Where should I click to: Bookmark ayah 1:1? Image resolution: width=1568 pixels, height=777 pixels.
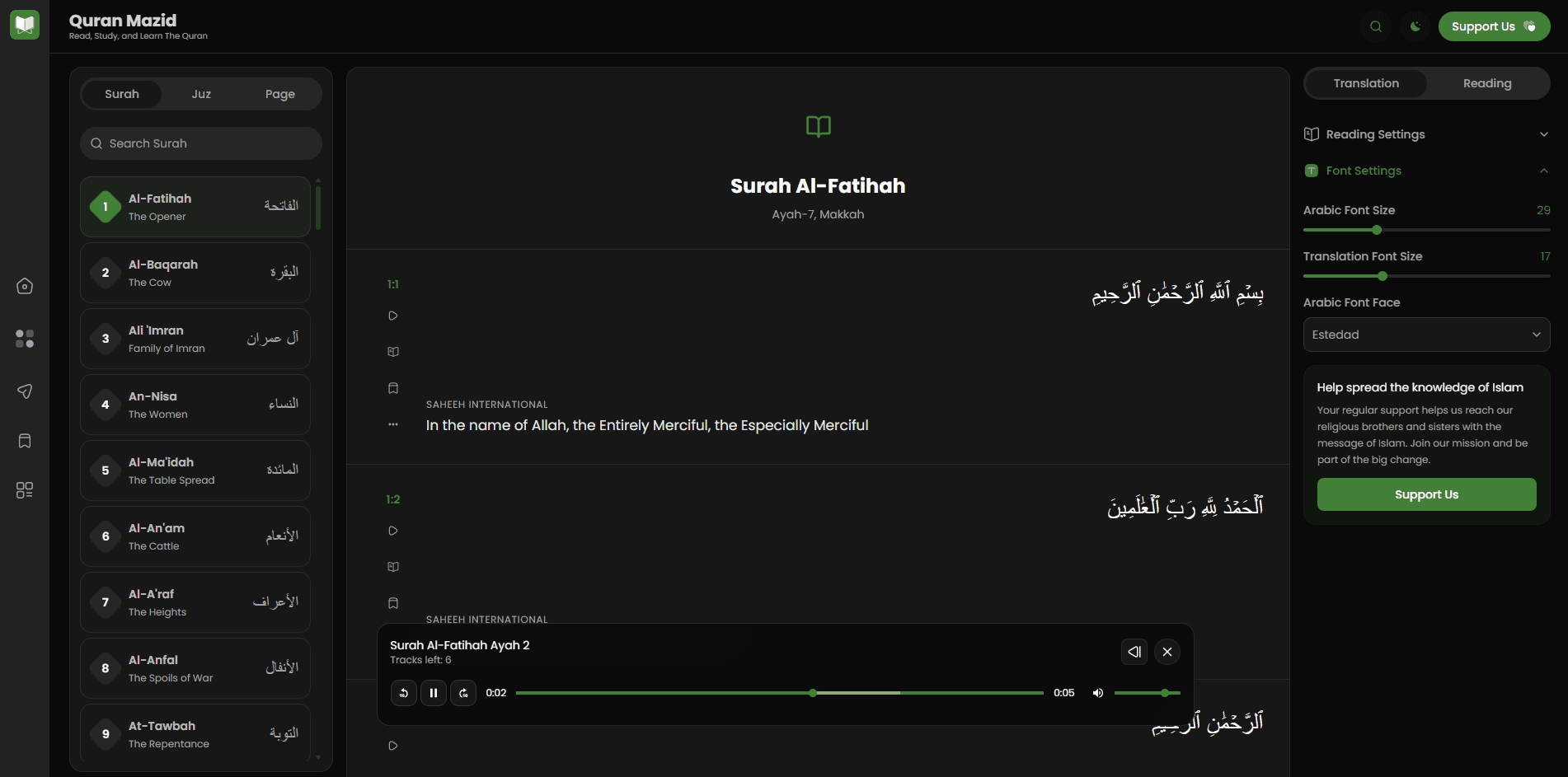(x=393, y=388)
